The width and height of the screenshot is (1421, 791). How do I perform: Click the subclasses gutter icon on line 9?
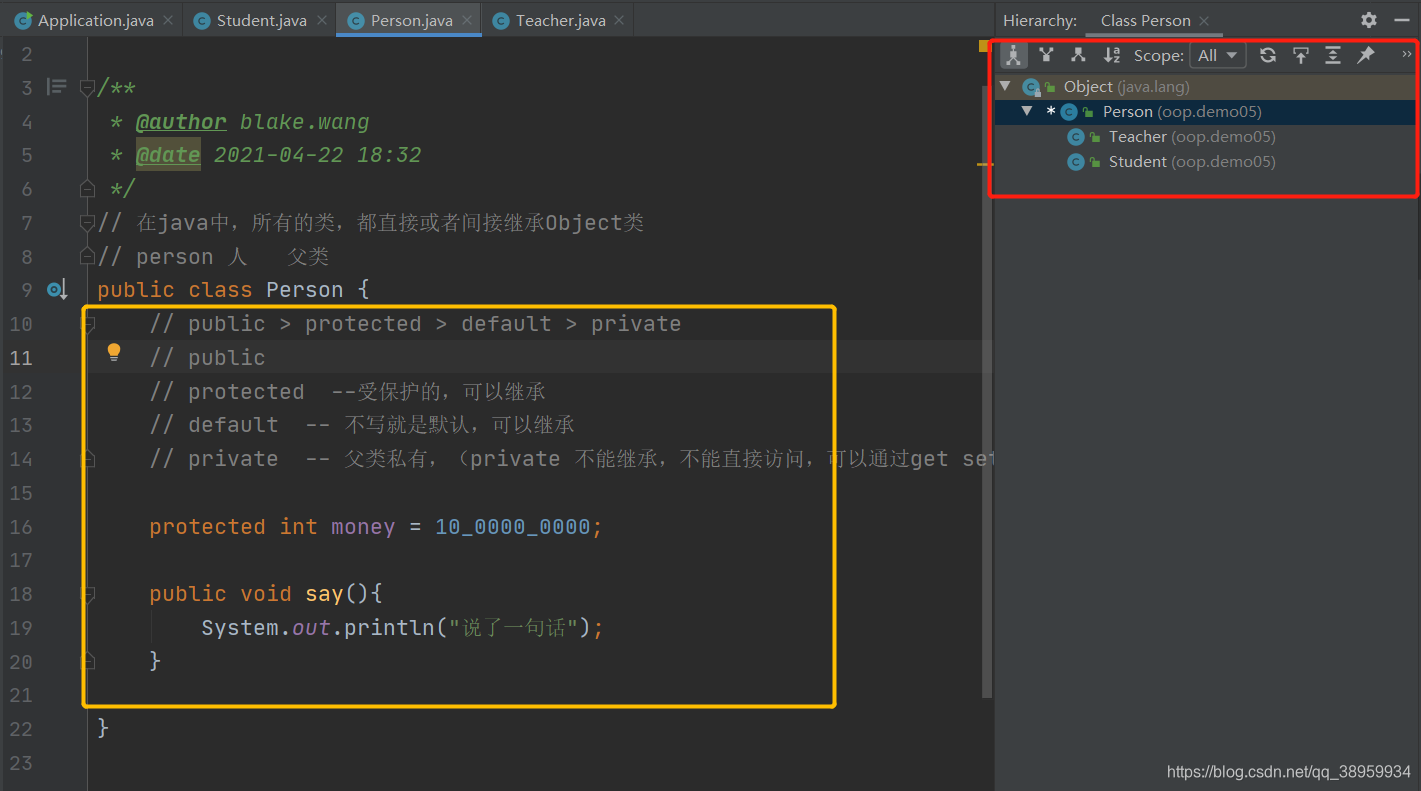click(57, 290)
